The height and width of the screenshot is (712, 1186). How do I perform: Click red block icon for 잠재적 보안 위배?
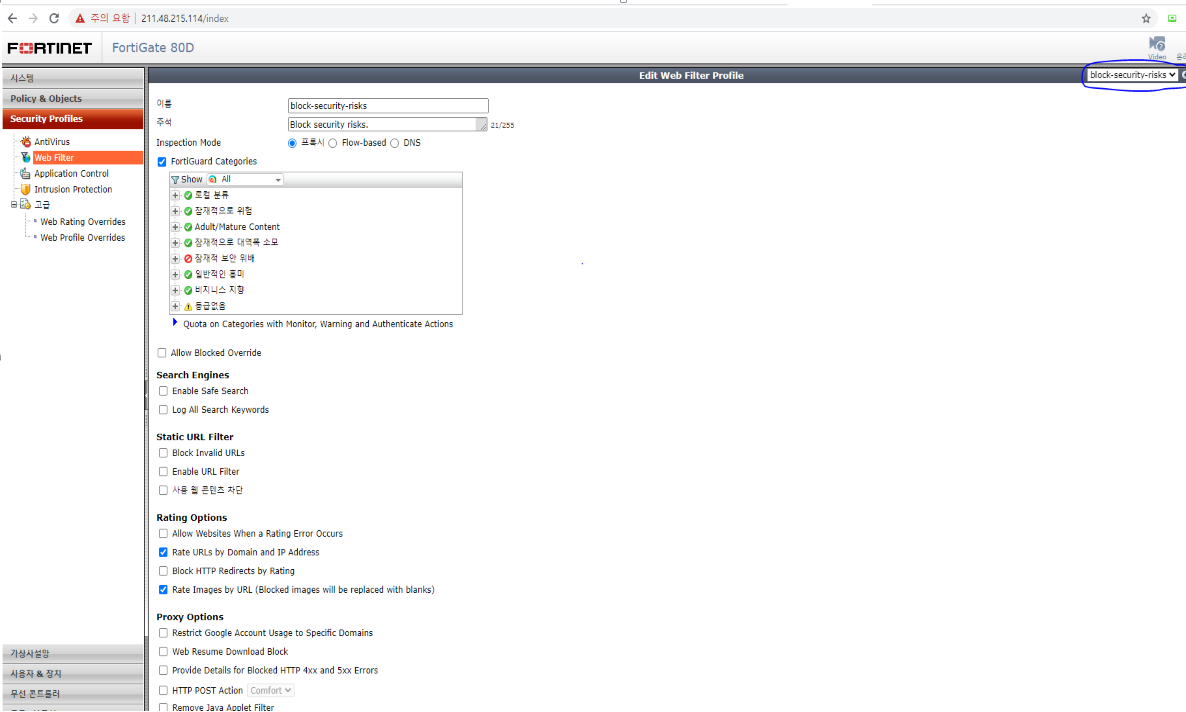[188, 259]
